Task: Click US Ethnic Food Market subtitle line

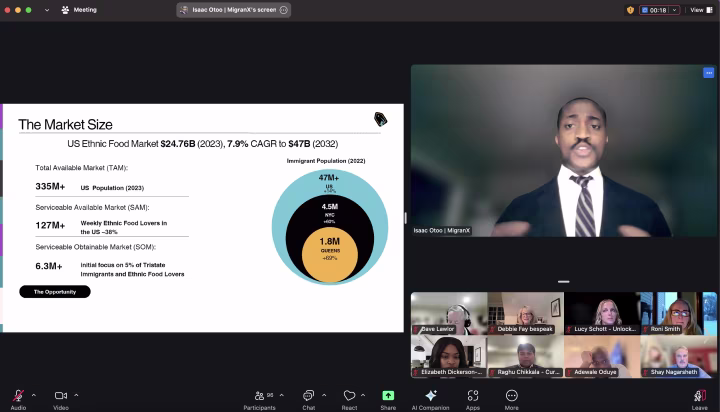Action: tap(202, 144)
